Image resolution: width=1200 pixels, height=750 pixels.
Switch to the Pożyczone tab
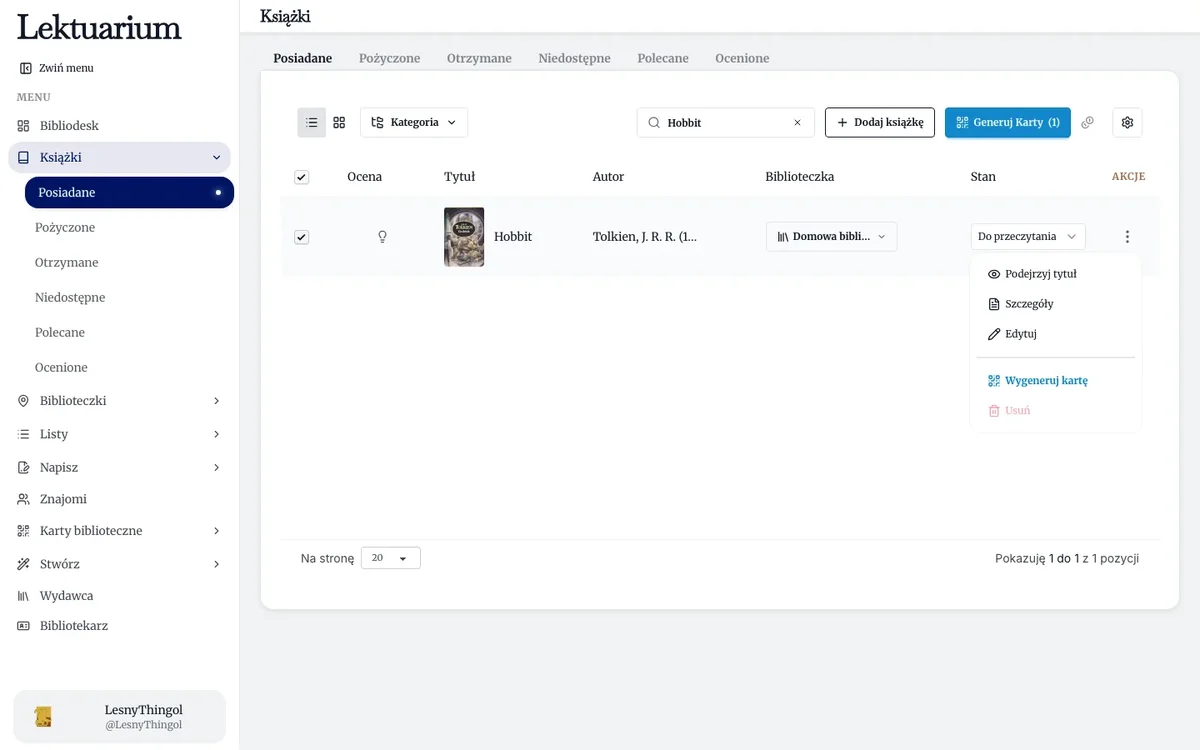point(390,58)
